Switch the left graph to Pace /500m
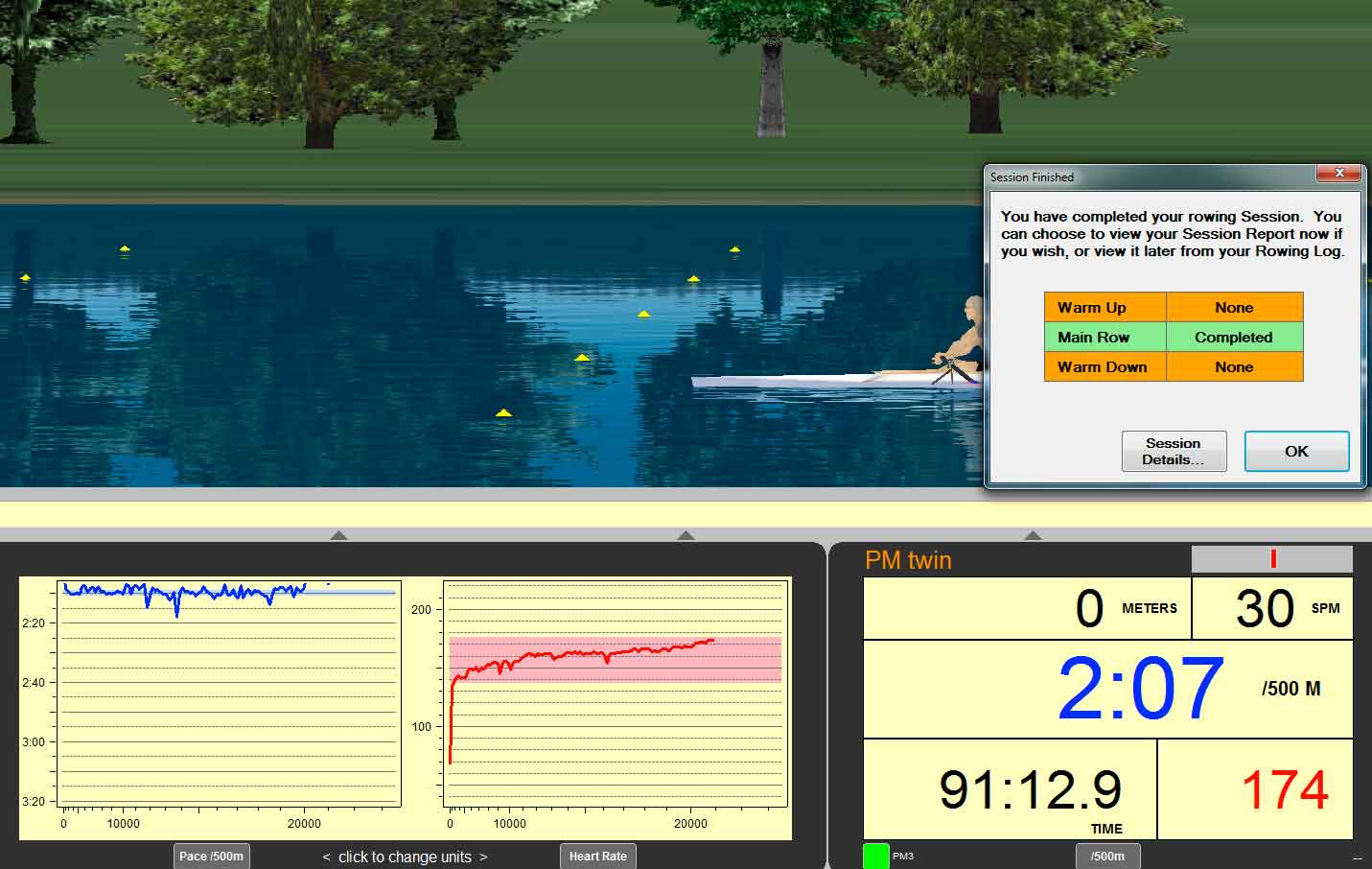Image resolution: width=1372 pixels, height=869 pixels. pos(211,856)
